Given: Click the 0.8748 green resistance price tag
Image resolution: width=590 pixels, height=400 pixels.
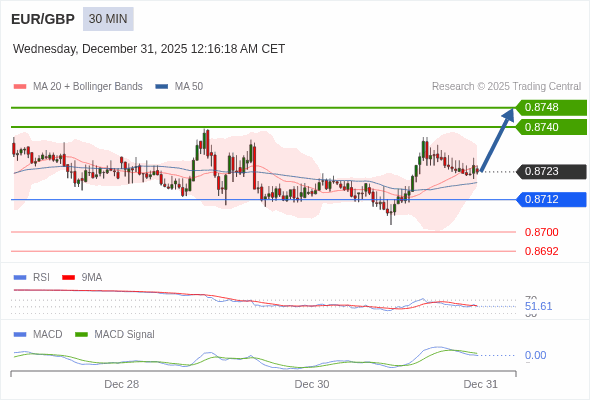Looking at the screenshot, I should click(551, 108).
